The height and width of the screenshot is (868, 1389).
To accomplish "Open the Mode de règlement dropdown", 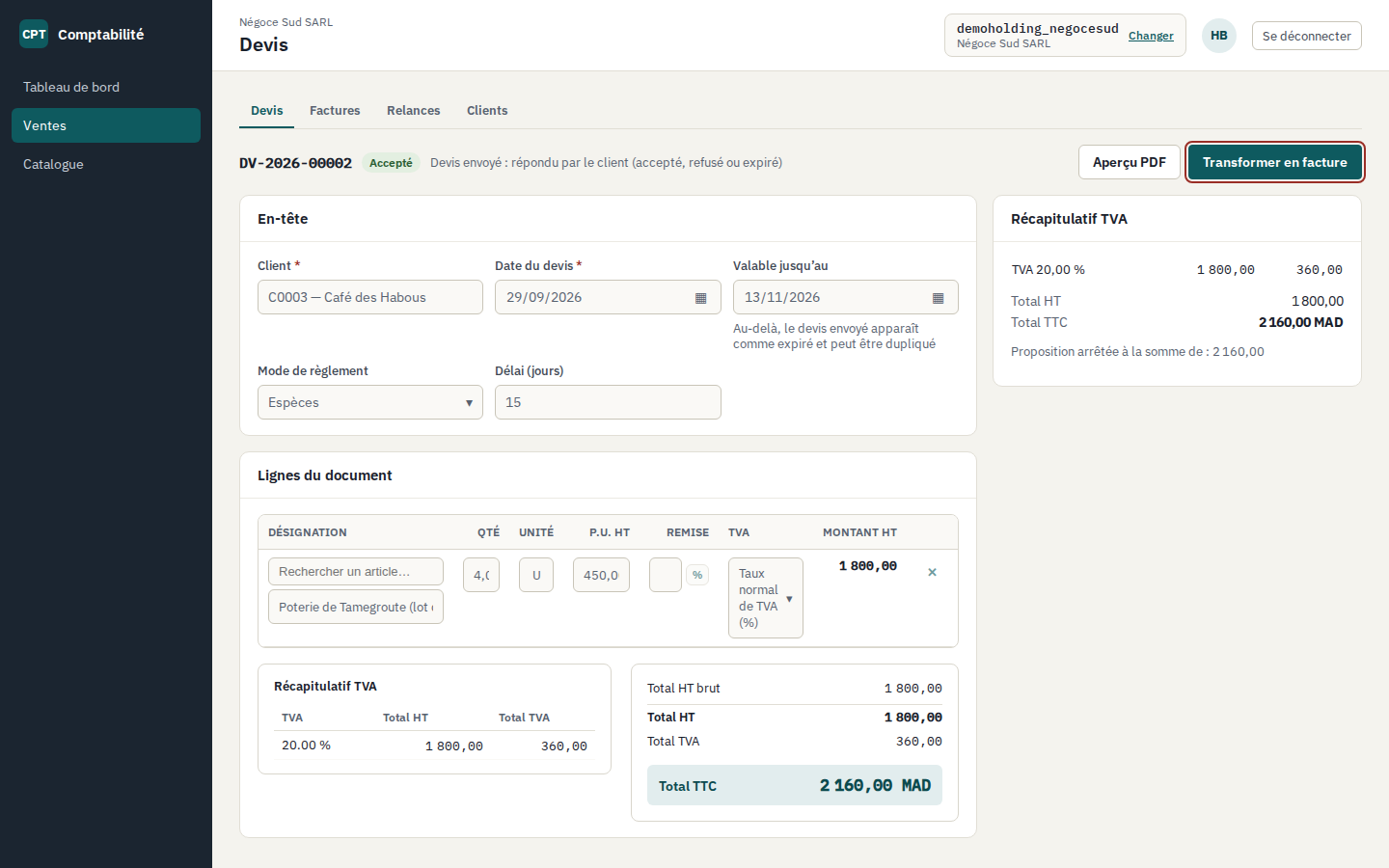I will (x=370, y=402).
